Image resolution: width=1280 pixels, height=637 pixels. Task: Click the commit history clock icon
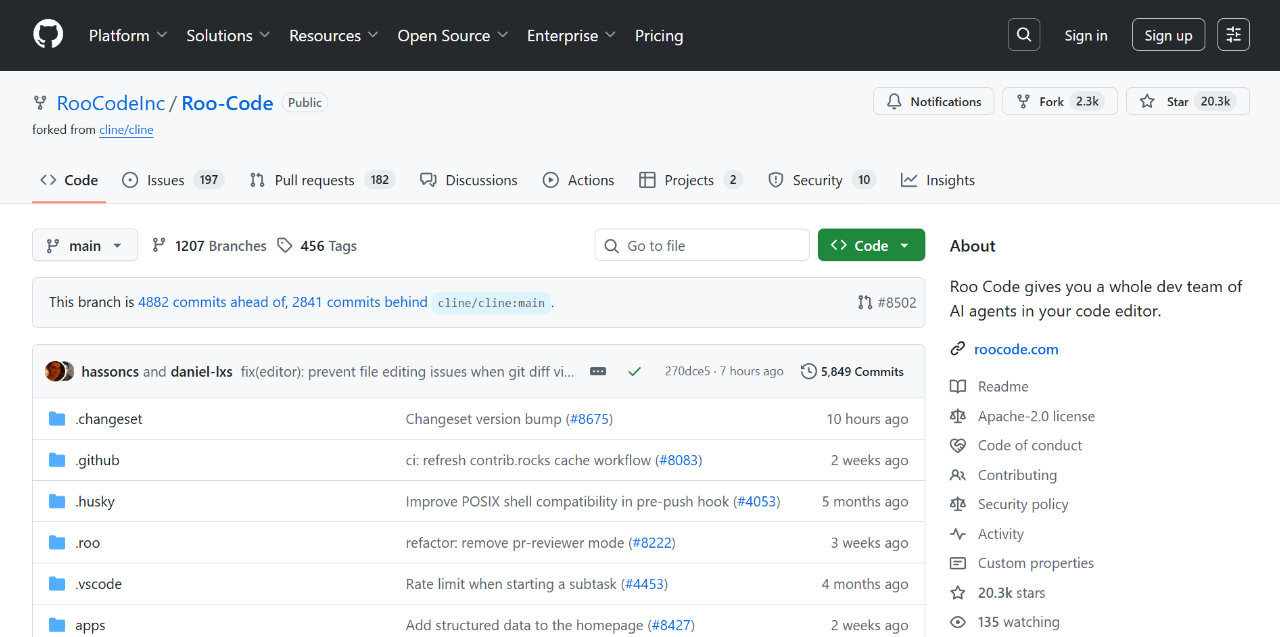click(808, 371)
